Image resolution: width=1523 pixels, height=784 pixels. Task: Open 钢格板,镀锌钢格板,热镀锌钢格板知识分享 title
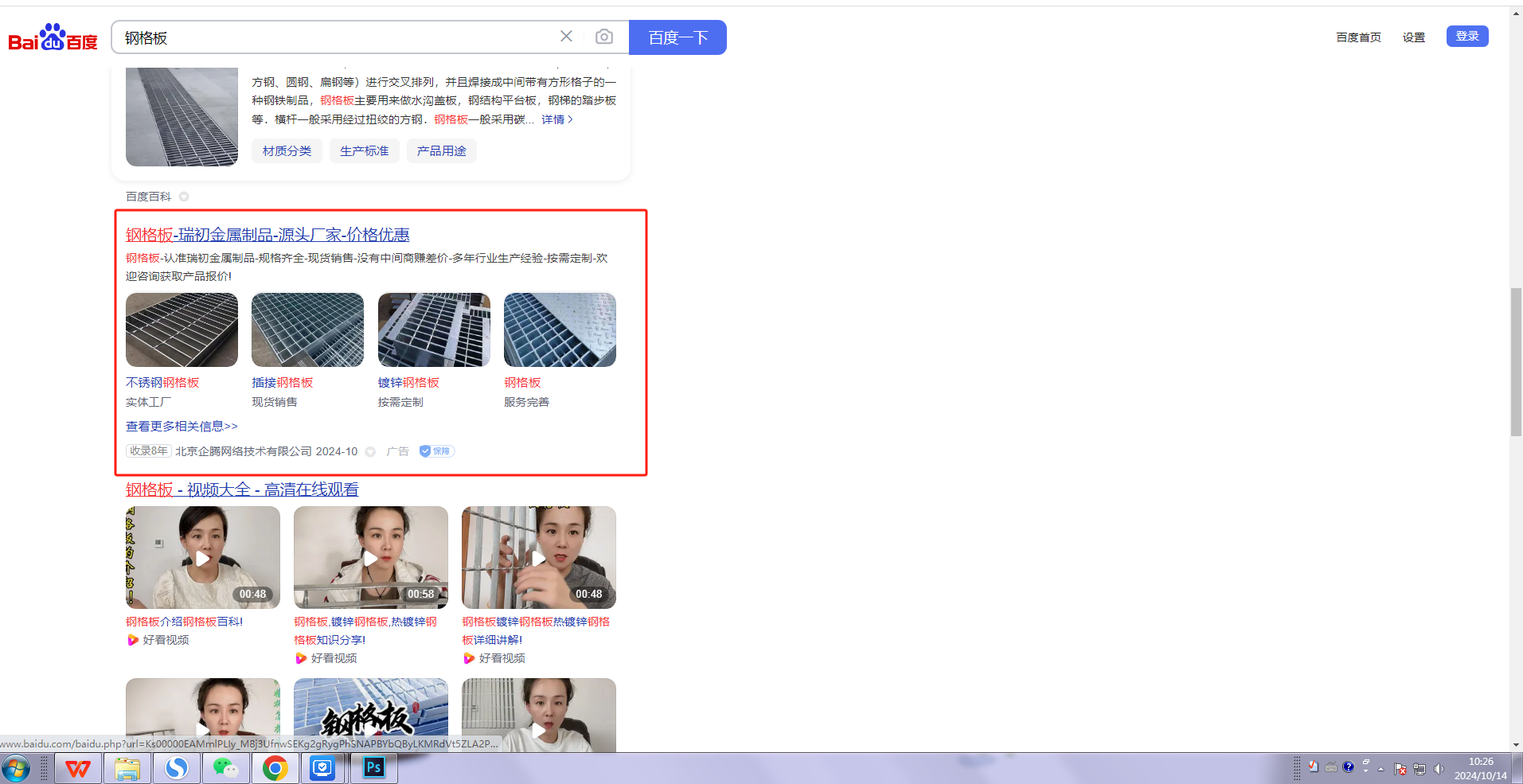coord(365,630)
